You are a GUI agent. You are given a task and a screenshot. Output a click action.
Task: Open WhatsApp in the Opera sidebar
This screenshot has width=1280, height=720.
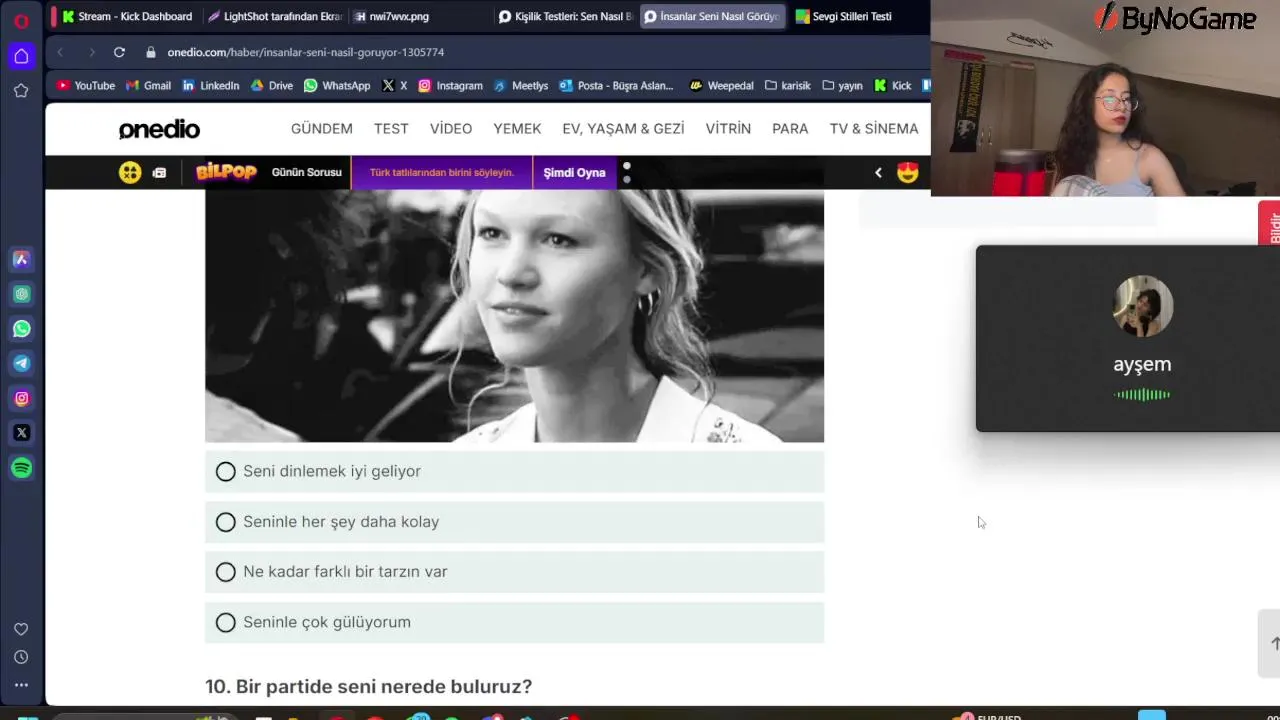coord(21,329)
